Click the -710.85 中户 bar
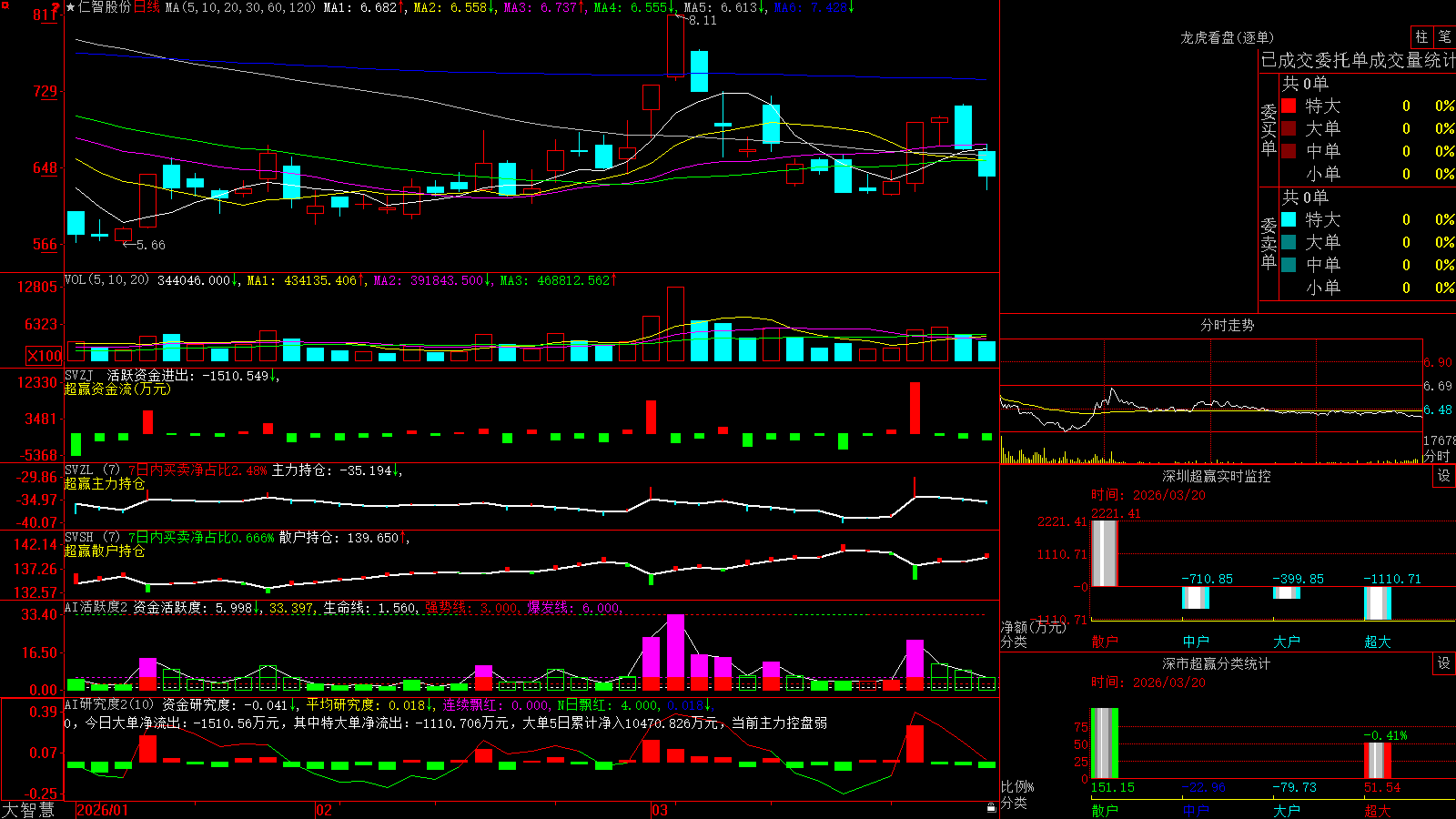Screen dimensions: 1456x819 [x=1196, y=598]
